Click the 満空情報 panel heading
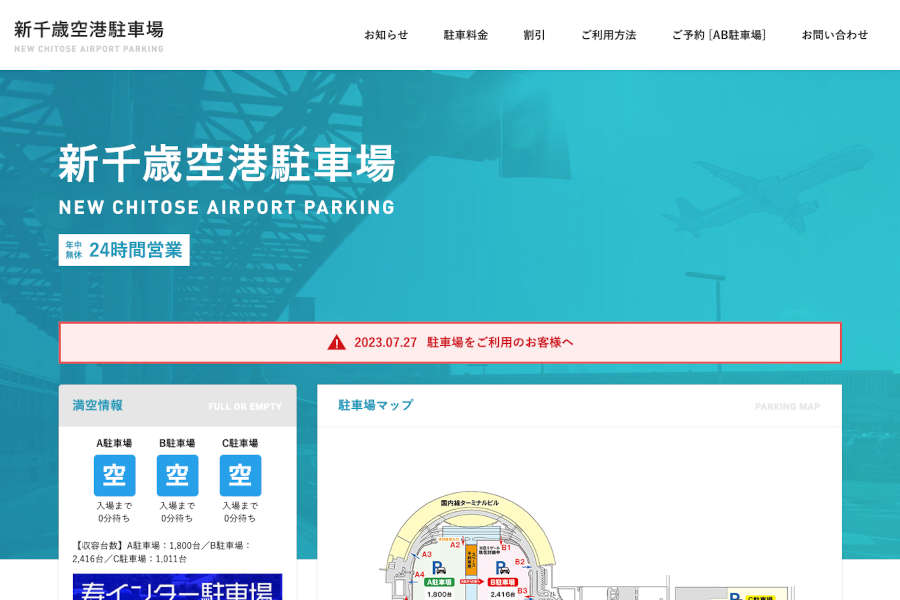The width and height of the screenshot is (900, 600). 98,405
